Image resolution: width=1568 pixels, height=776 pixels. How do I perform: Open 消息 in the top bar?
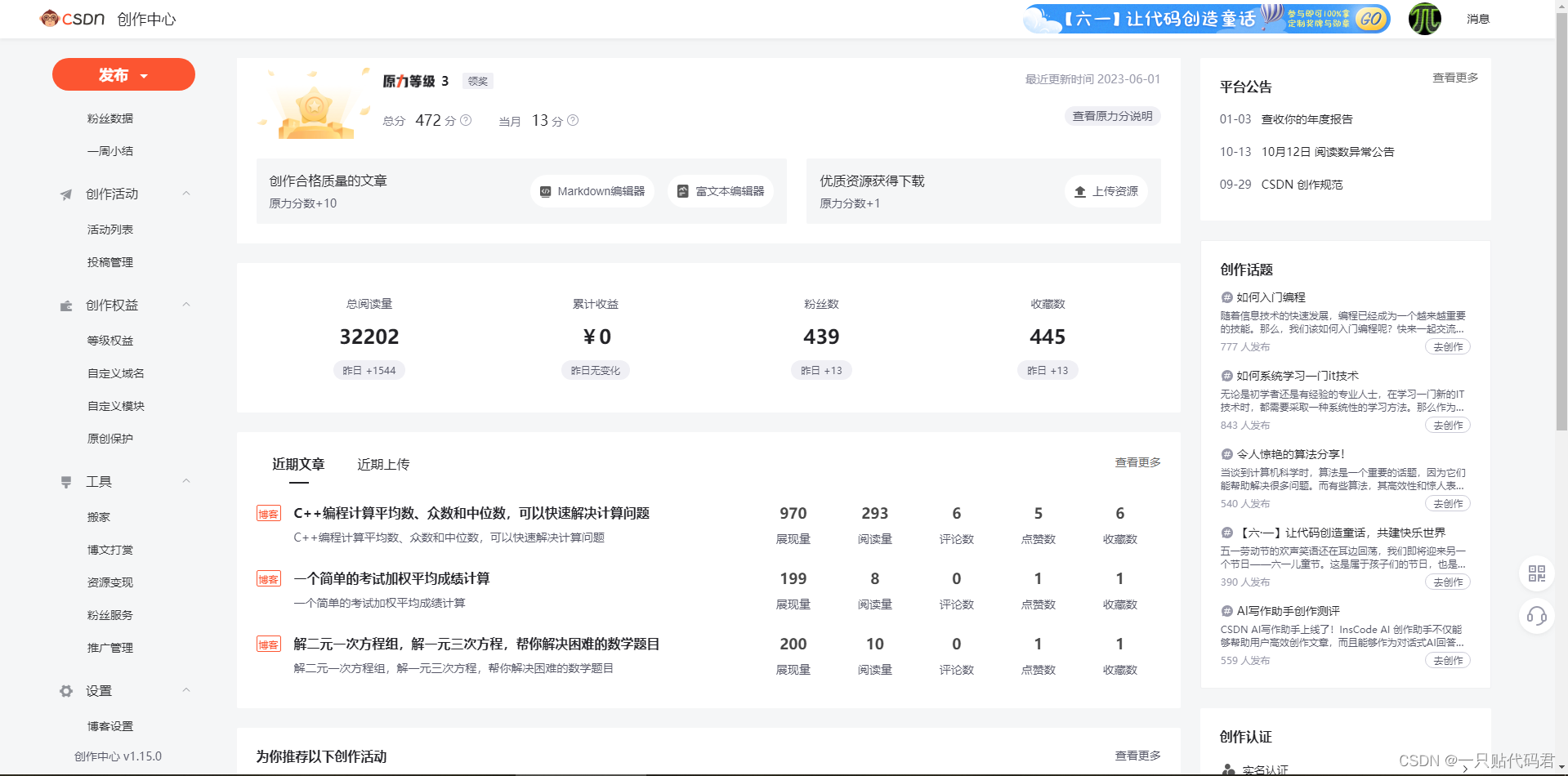click(1477, 19)
